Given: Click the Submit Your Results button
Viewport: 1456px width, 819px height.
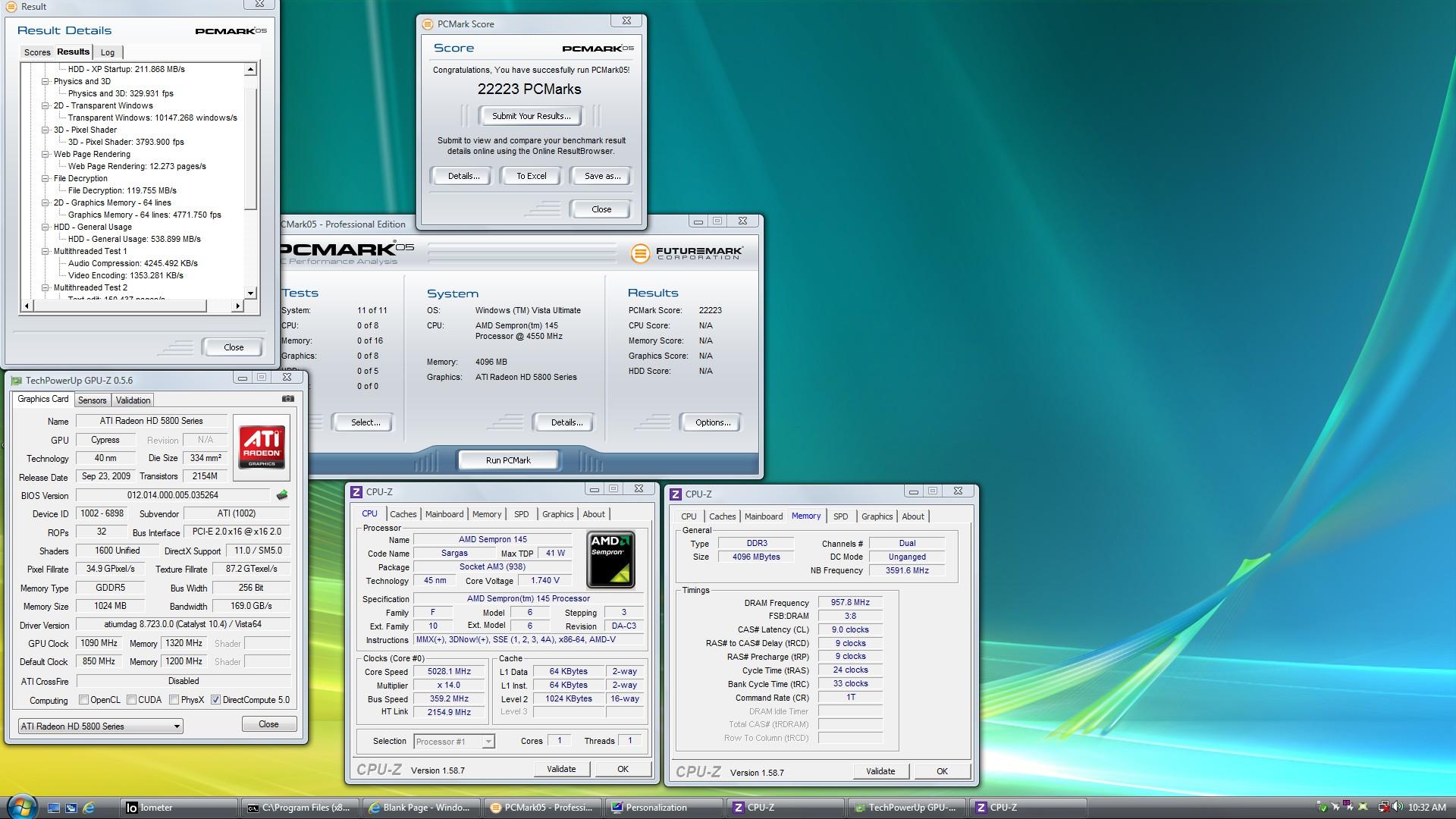Looking at the screenshot, I should [x=531, y=116].
